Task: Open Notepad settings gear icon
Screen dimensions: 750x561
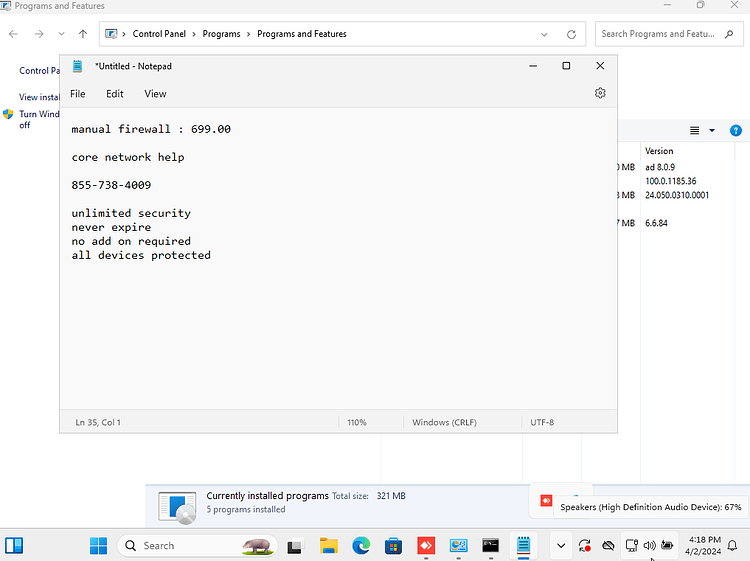Action: (600, 93)
